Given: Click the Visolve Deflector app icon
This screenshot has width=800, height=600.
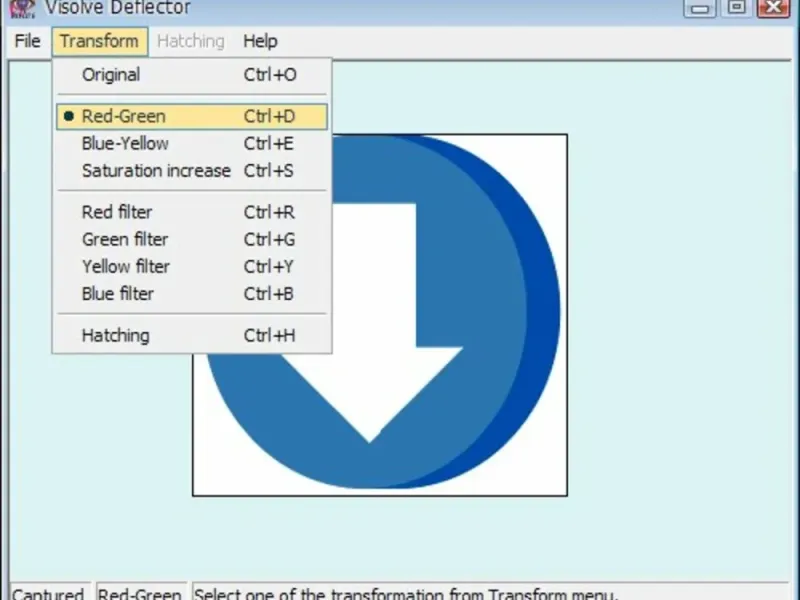Looking at the screenshot, I should point(22,8).
